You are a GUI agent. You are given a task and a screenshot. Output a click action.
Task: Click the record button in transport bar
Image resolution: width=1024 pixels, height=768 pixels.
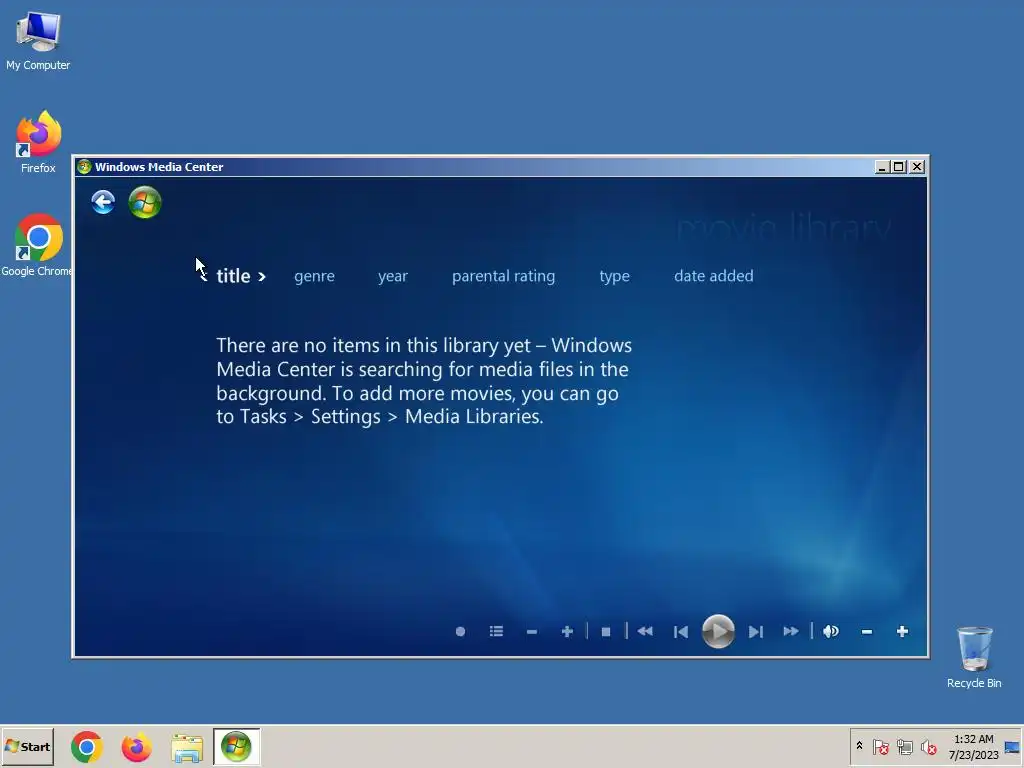point(460,632)
